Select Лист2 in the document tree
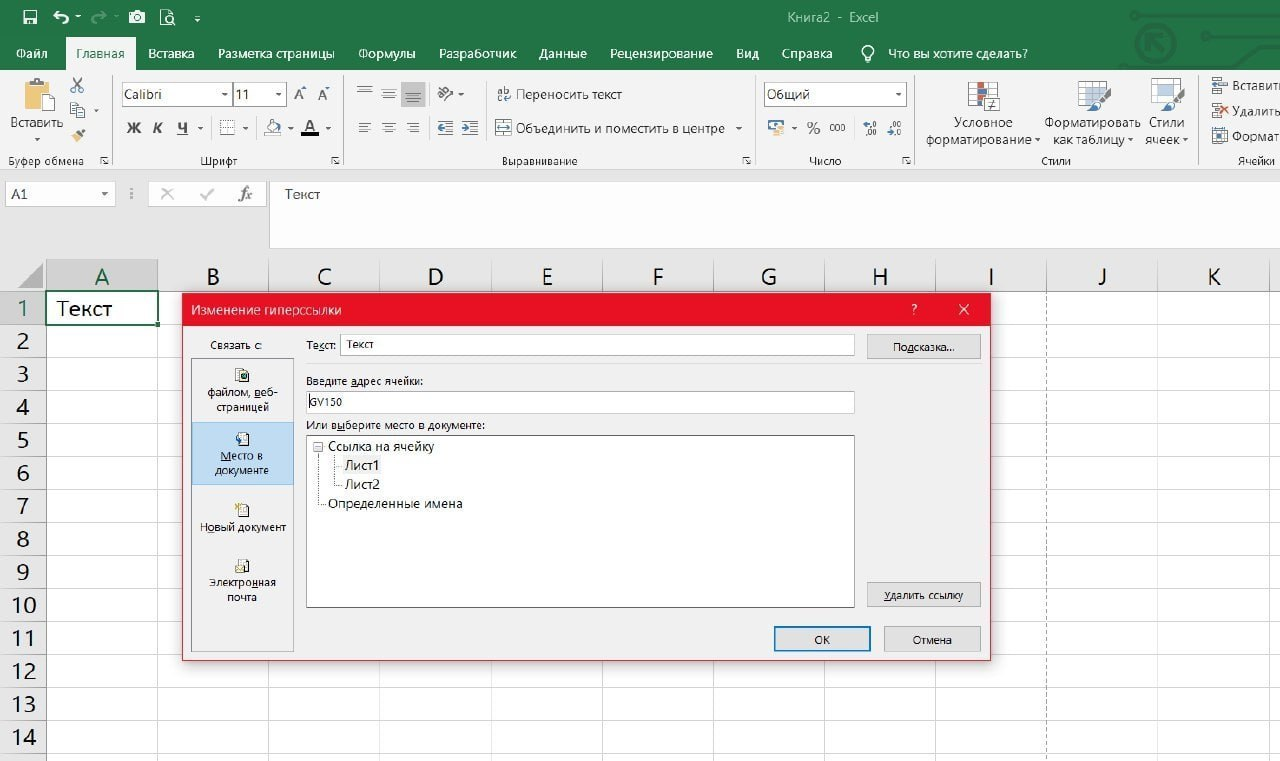 point(362,484)
